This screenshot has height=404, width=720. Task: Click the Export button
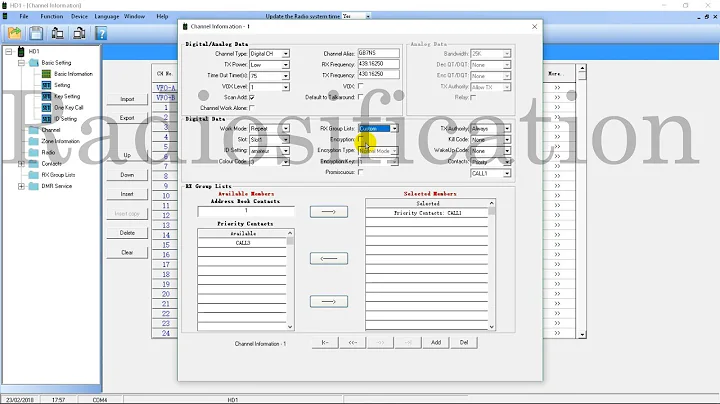(127, 118)
